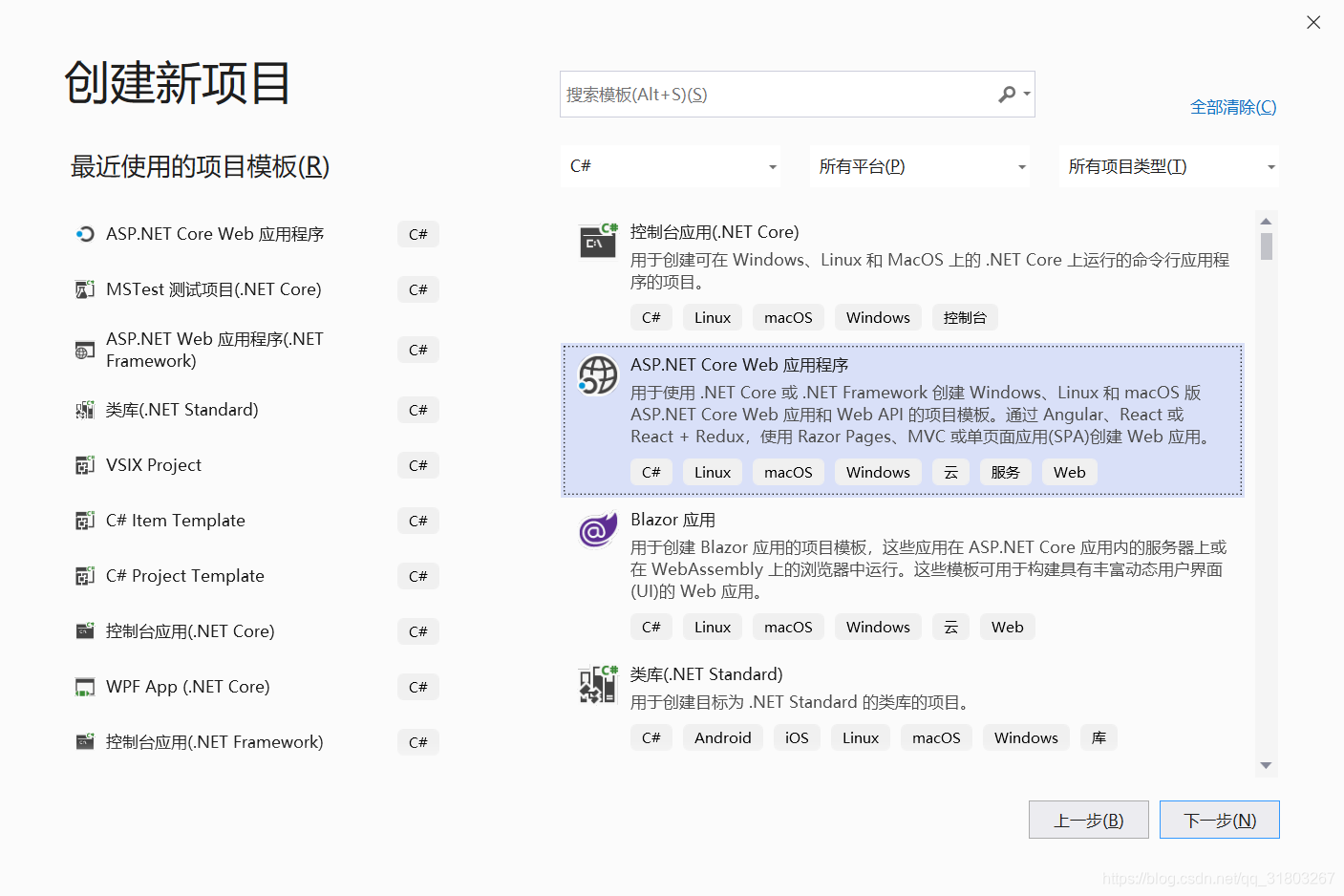
Task: Click the 服务 tag on ASP.NET Core template
Action: [x=1005, y=472]
